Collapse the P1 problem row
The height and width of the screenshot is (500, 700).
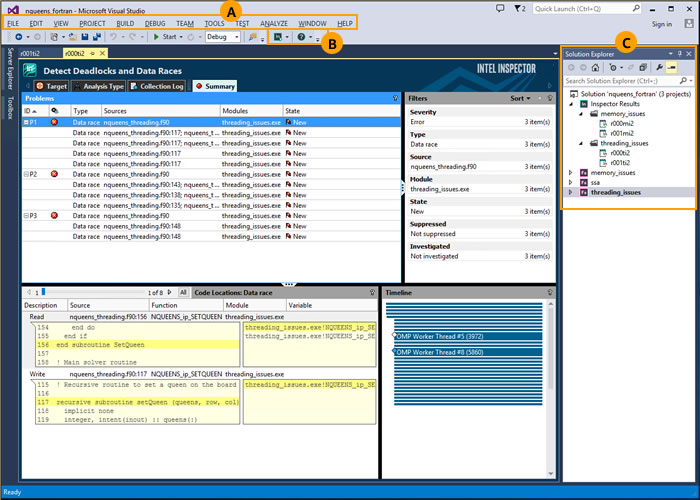pyautogui.click(x=26, y=122)
